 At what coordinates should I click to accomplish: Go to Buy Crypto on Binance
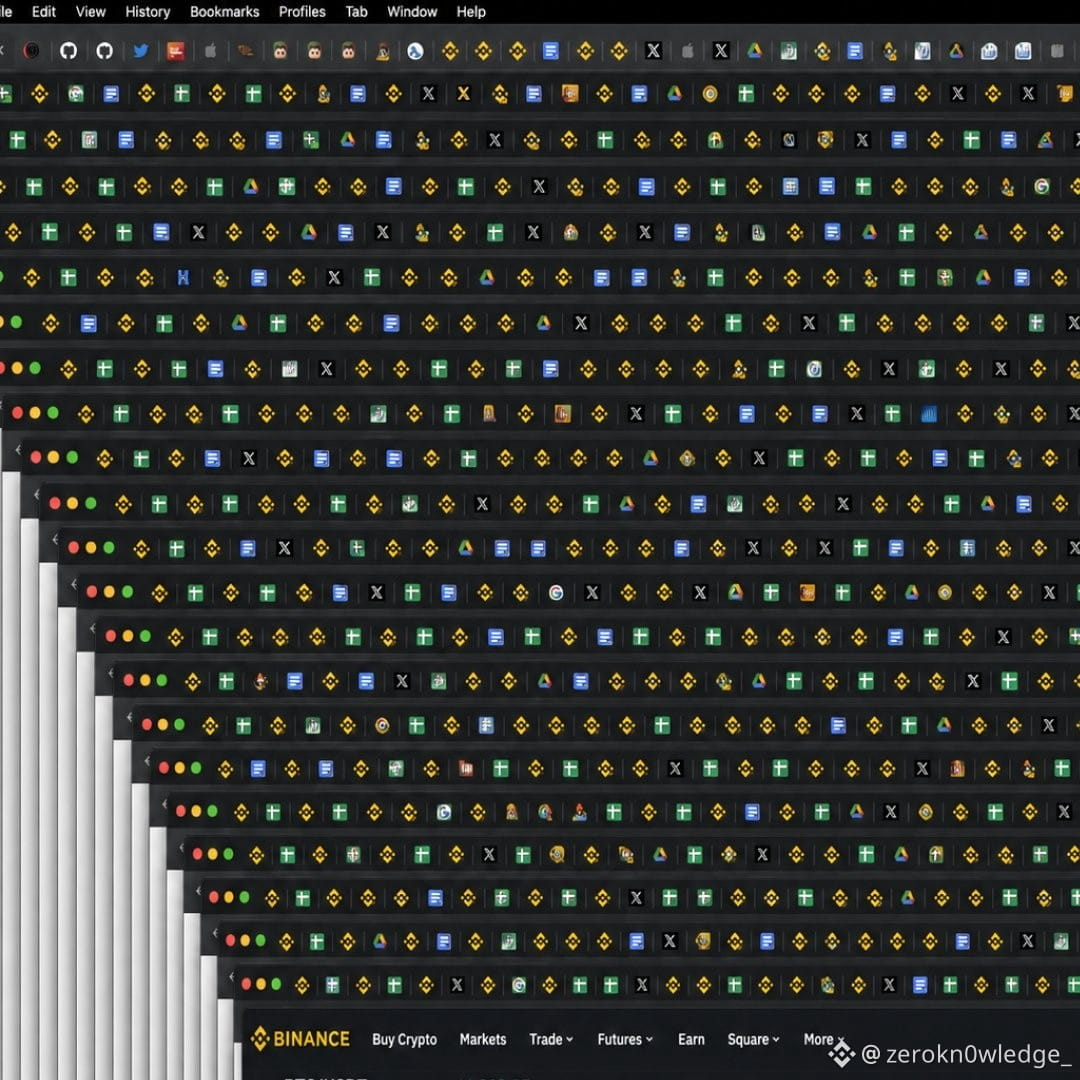[404, 1039]
